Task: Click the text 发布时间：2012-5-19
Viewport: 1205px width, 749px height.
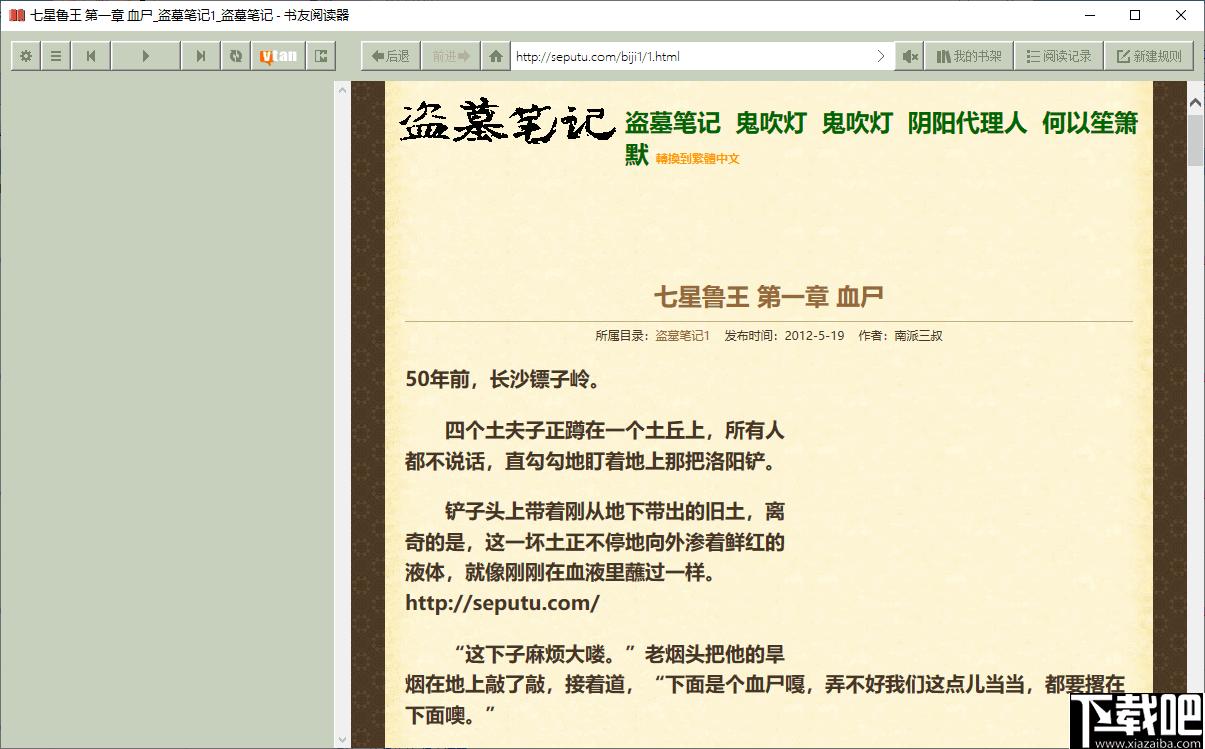Action: pos(785,336)
